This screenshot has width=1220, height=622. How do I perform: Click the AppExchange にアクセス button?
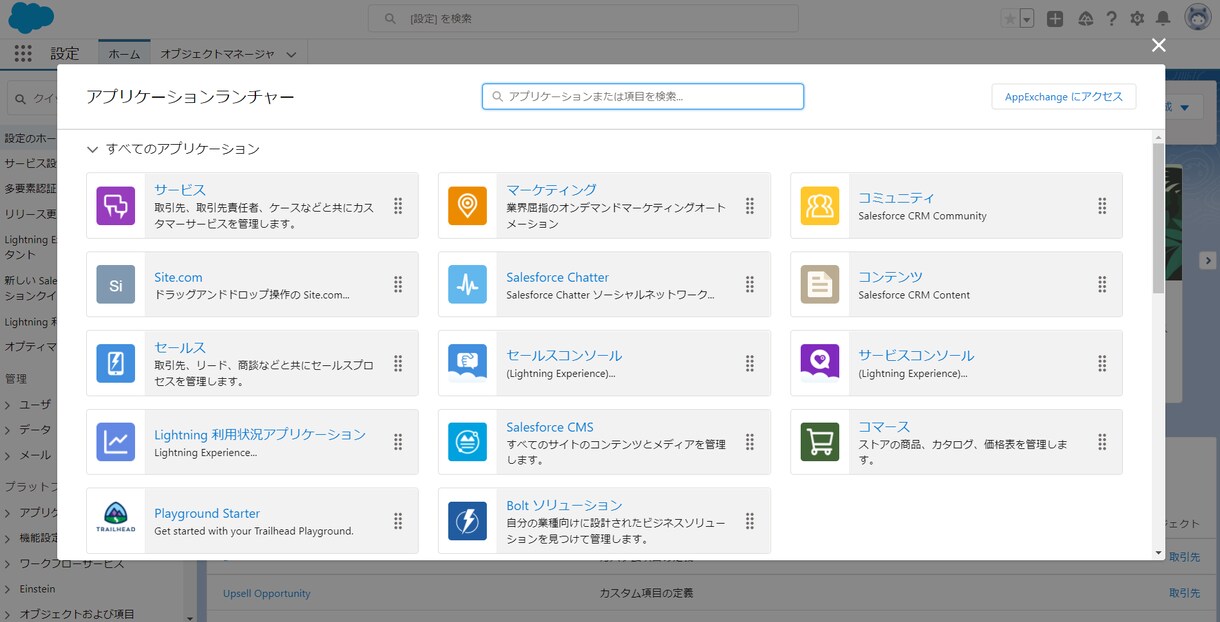click(x=1064, y=96)
